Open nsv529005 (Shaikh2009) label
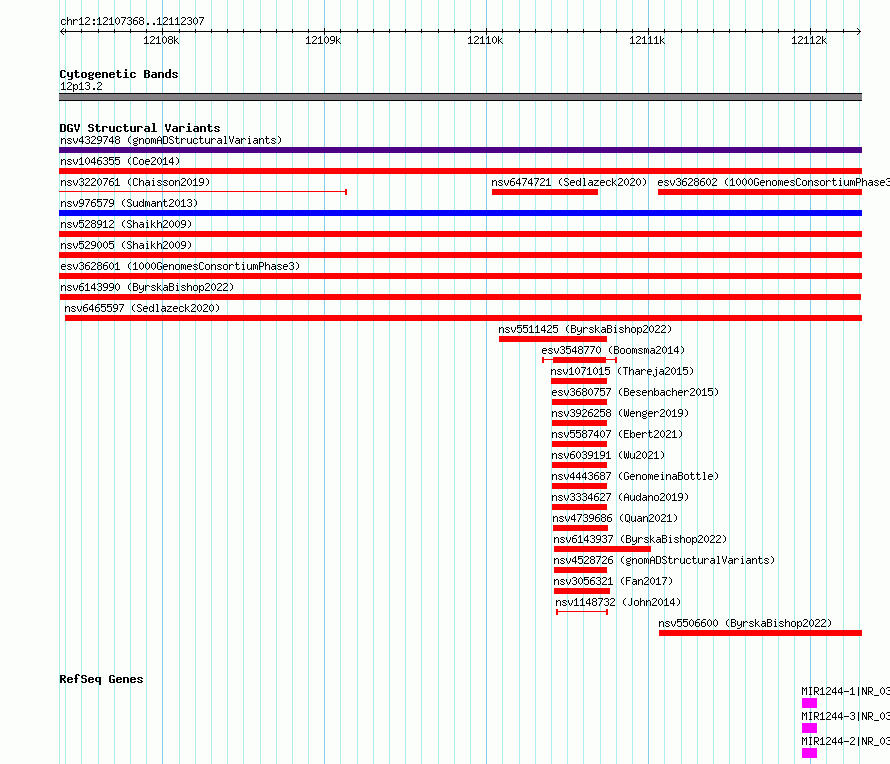The height and width of the screenshot is (764, 890). [x=126, y=245]
